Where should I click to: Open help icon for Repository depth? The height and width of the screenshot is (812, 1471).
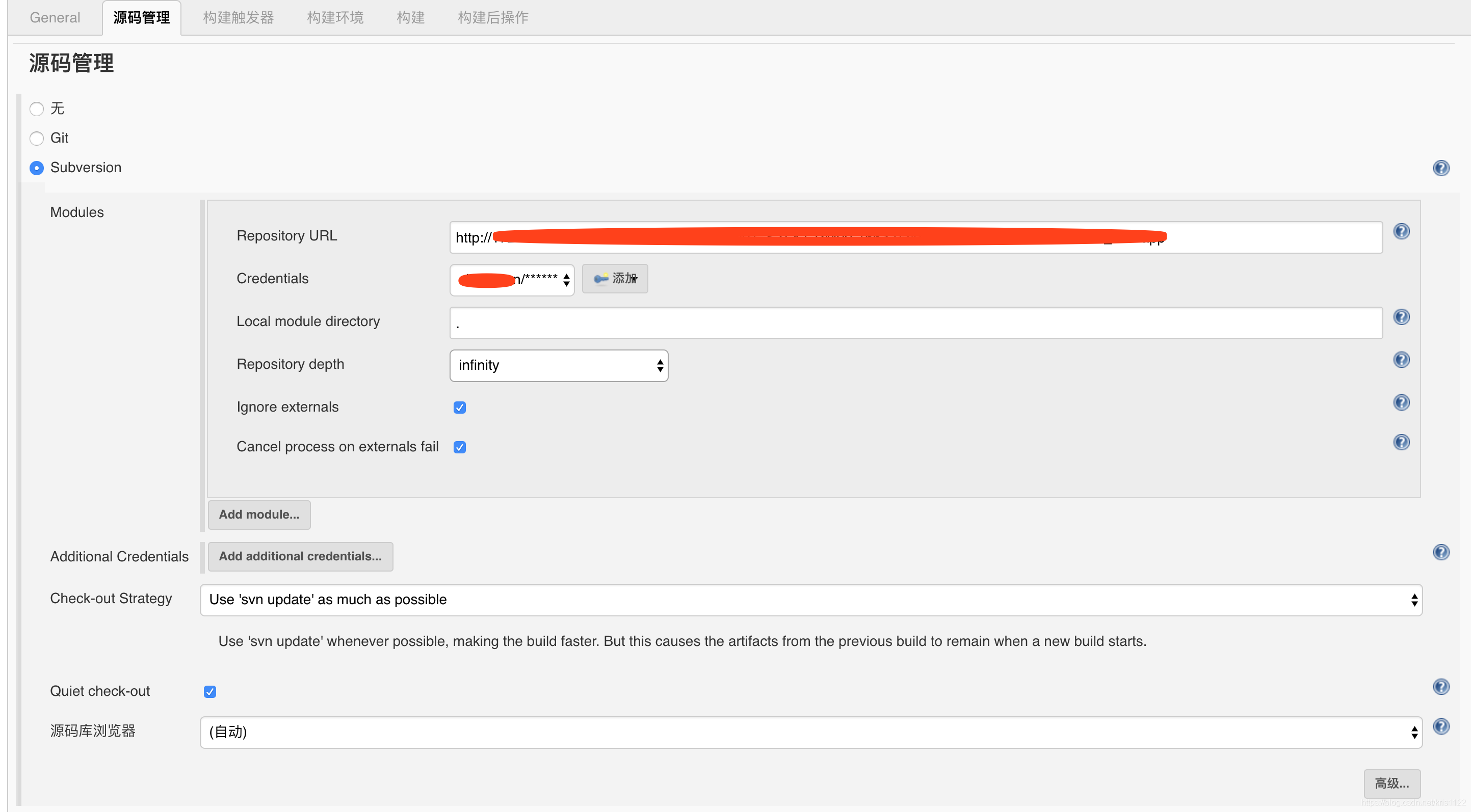[1401, 360]
